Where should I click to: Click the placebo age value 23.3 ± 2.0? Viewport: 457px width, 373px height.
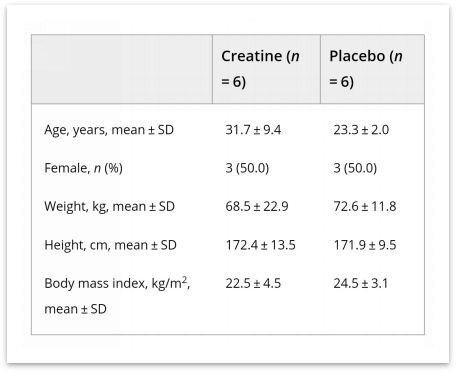point(361,130)
